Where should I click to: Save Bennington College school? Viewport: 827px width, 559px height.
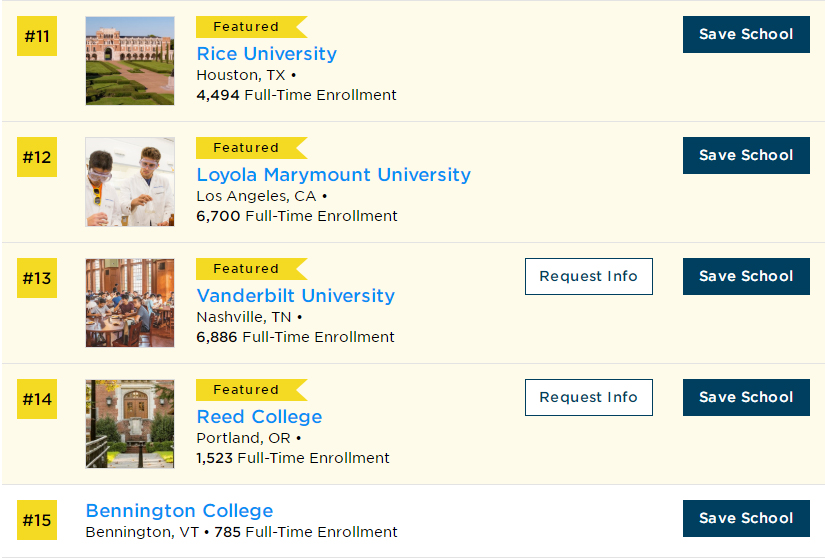click(x=746, y=518)
